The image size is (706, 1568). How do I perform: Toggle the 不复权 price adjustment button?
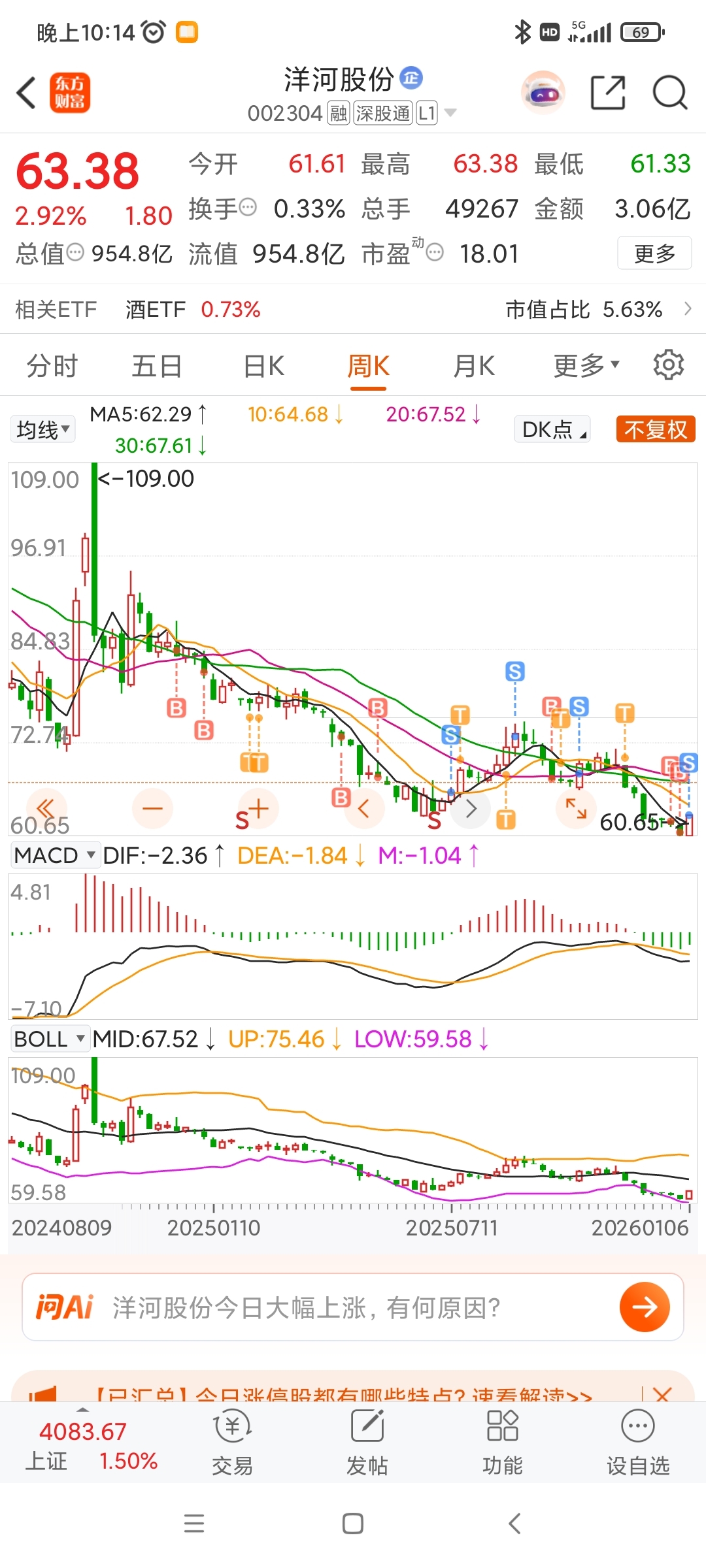(656, 429)
